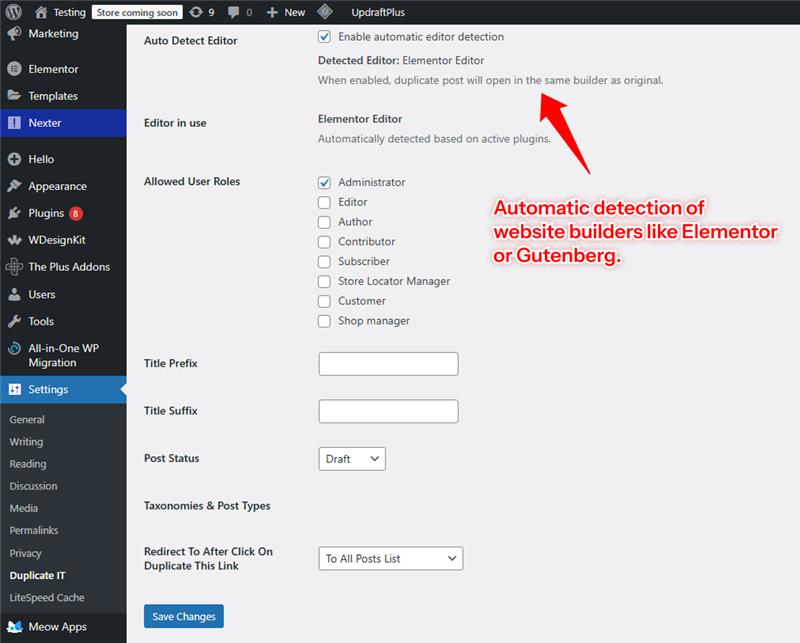Click the Save Changes button
This screenshot has width=800, height=643.
click(x=184, y=616)
